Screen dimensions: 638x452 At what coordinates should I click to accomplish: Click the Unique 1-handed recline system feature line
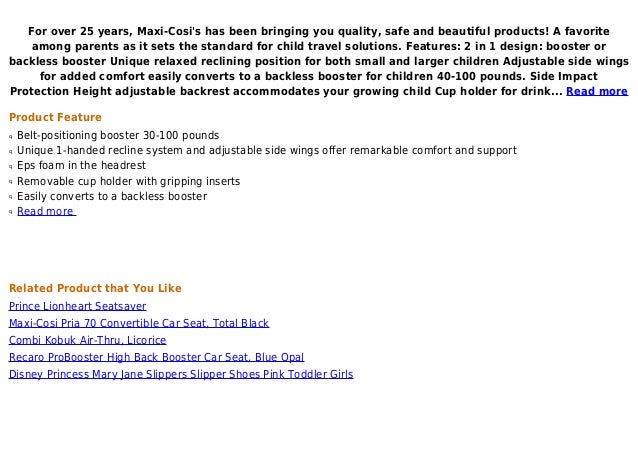[267, 151]
